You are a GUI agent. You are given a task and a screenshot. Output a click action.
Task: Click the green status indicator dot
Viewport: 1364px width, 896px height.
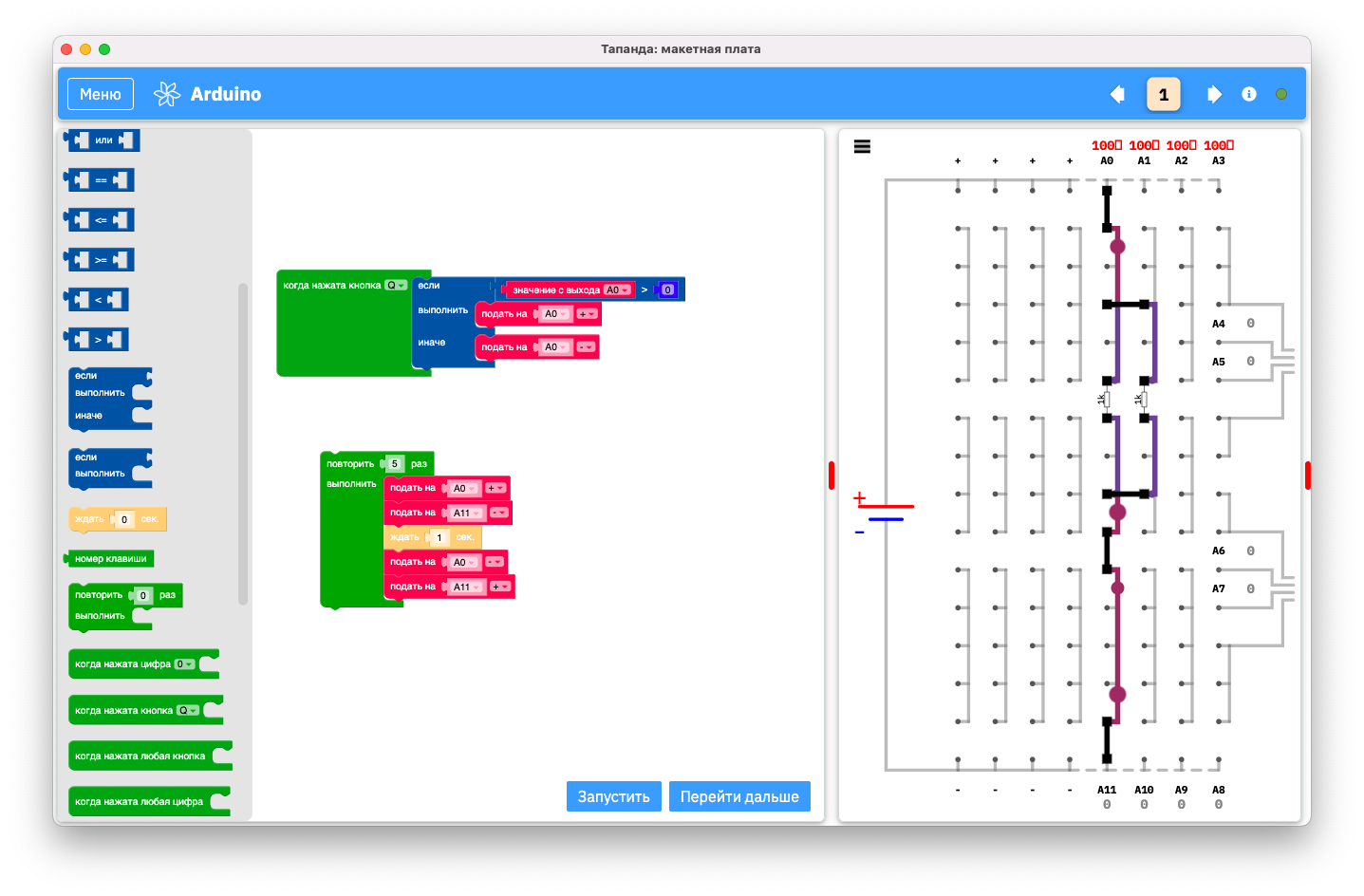click(x=1281, y=94)
